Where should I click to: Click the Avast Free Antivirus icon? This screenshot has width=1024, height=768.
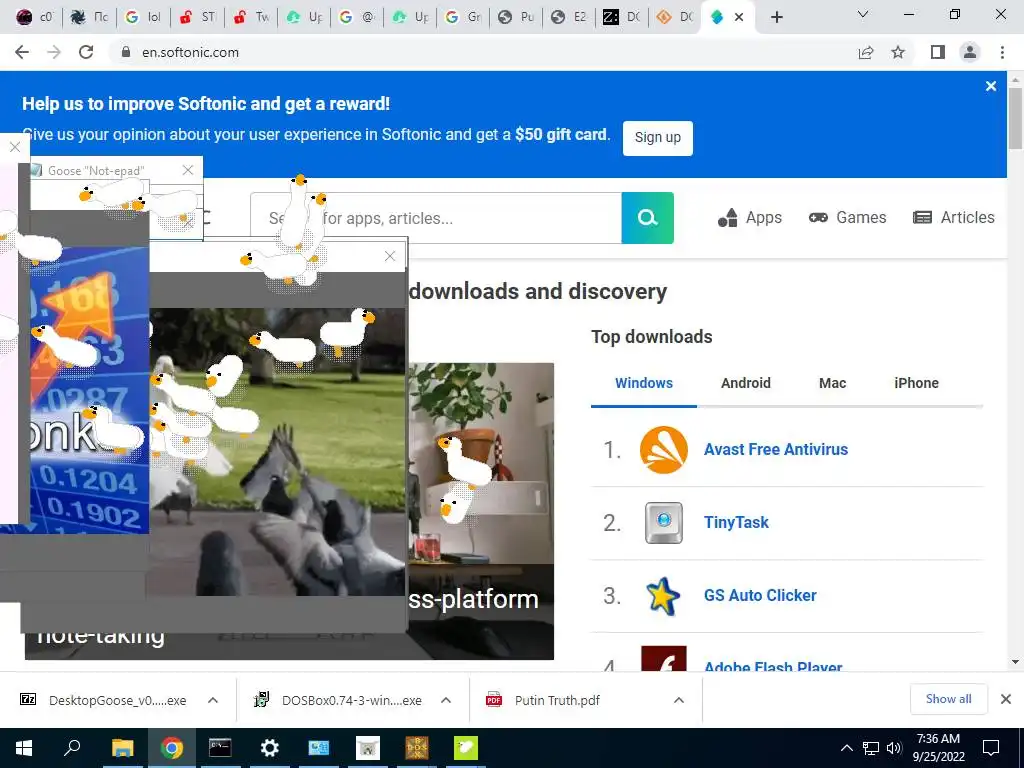coord(664,449)
